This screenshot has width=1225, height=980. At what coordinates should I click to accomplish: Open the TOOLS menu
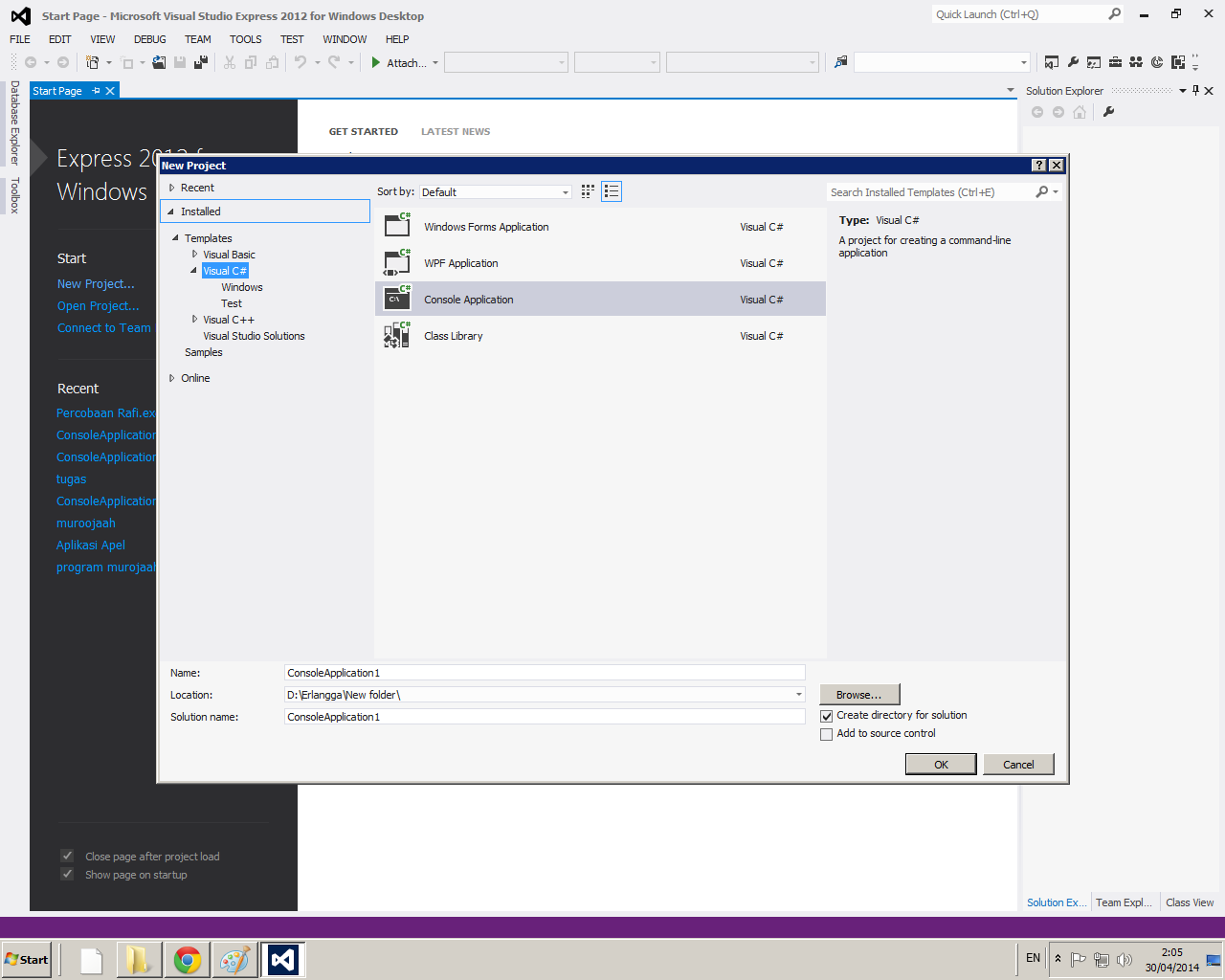[x=246, y=39]
